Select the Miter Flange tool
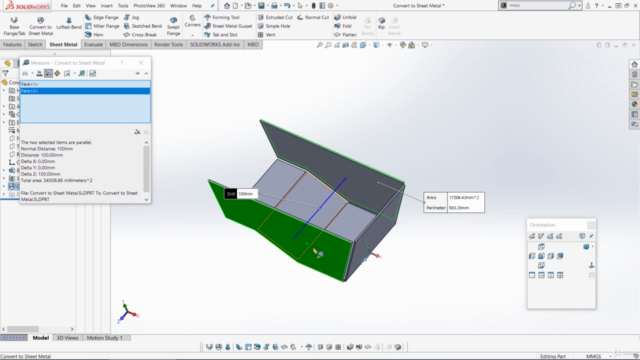 coord(102,26)
